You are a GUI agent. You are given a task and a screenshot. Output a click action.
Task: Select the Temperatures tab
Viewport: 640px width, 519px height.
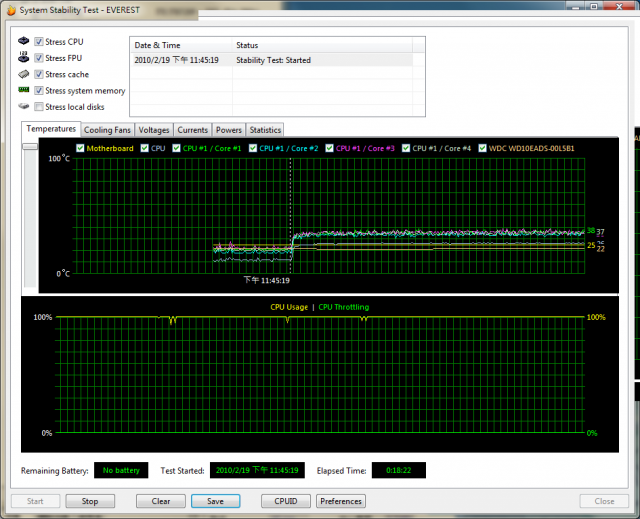(51, 129)
